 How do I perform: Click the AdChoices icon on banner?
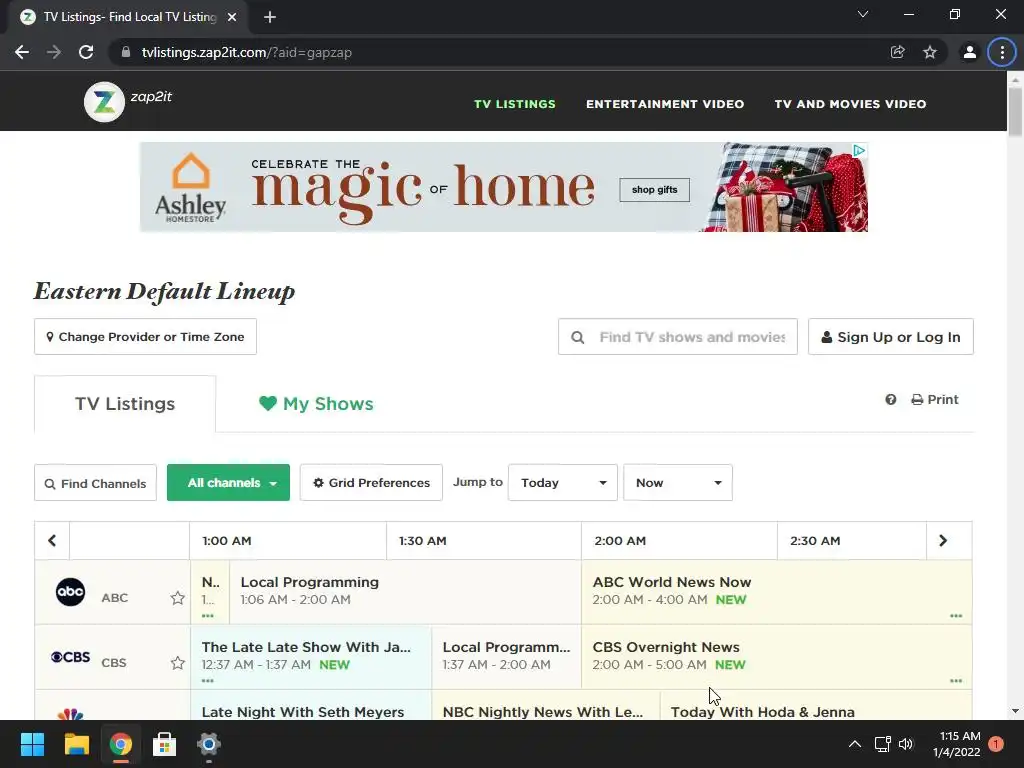click(x=859, y=151)
